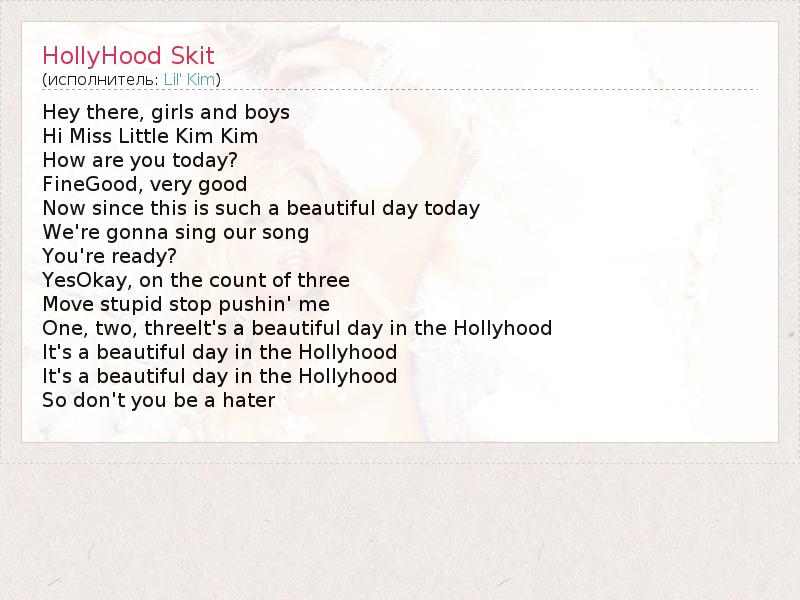Click on "How are you today?" line
Screen dimensions: 800x600
point(140,160)
